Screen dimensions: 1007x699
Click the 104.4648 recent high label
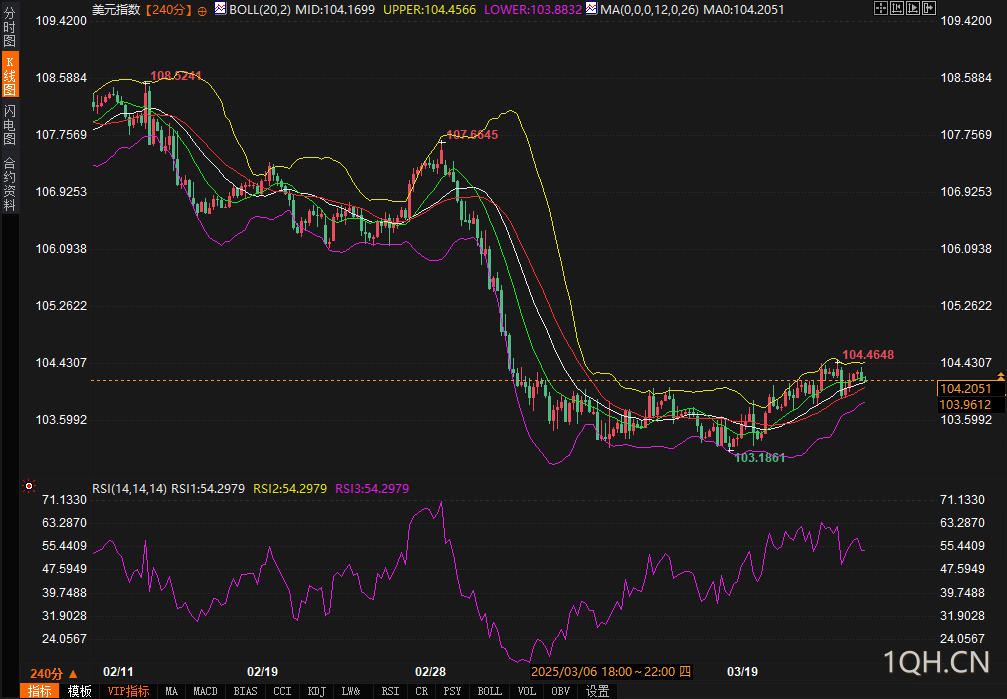(868, 355)
